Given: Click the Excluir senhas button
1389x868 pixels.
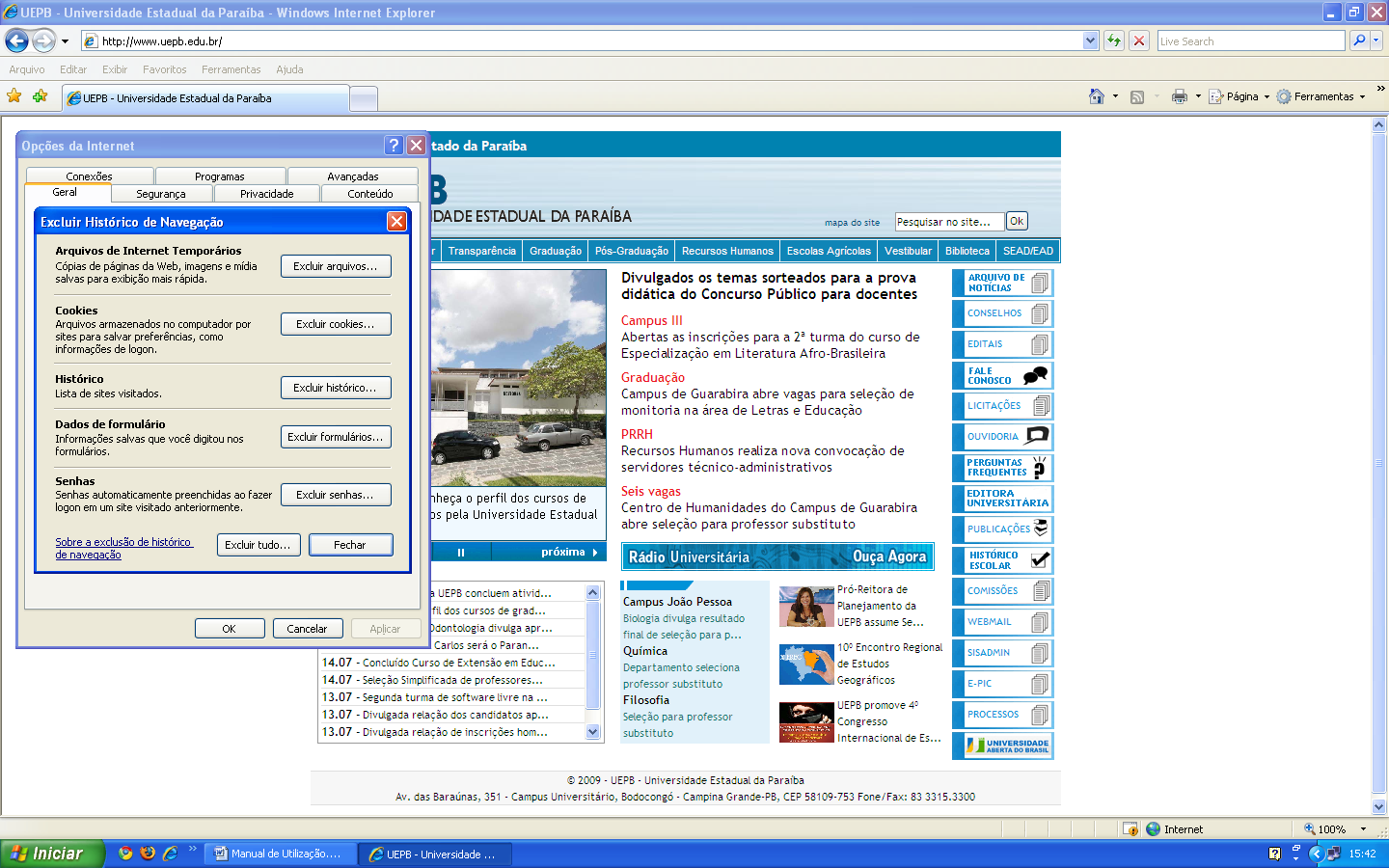Looking at the screenshot, I should pyautogui.click(x=336, y=495).
